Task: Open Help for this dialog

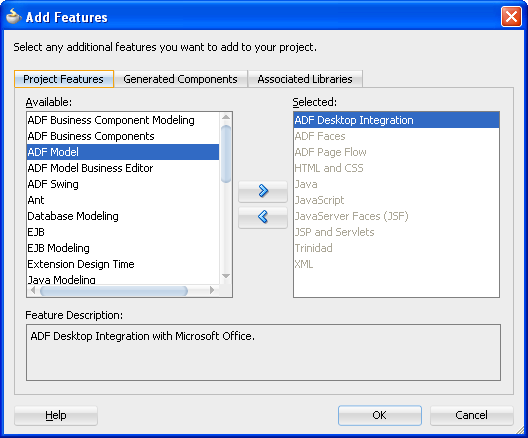Action: [x=56, y=415]
